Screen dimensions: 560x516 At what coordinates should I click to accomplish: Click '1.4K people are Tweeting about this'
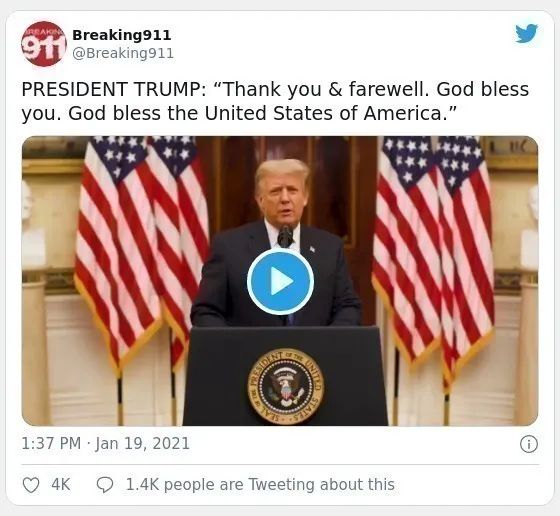(x=260, y=485)
